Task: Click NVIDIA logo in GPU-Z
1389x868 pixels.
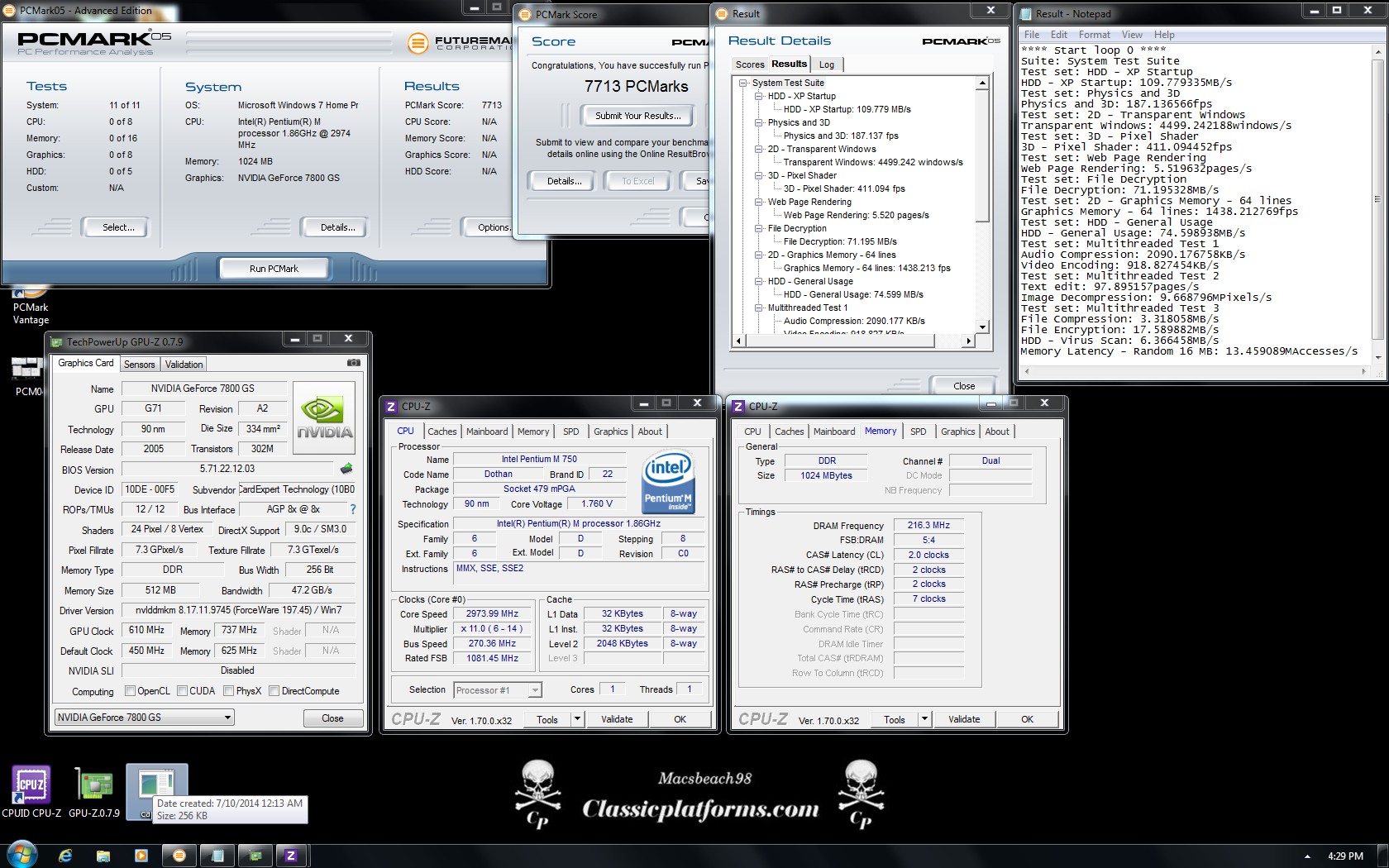Action: click(x=324, y=417)
